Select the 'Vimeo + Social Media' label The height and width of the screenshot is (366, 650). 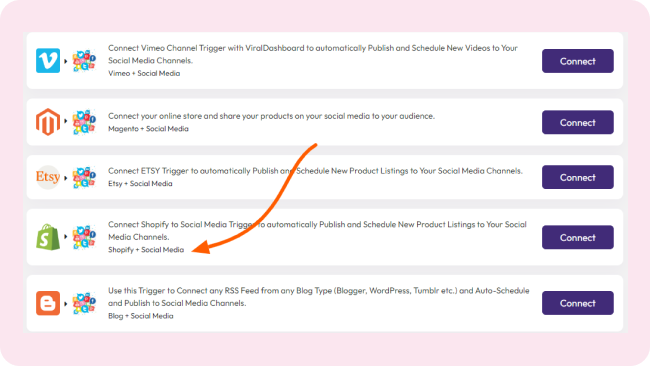144,73
